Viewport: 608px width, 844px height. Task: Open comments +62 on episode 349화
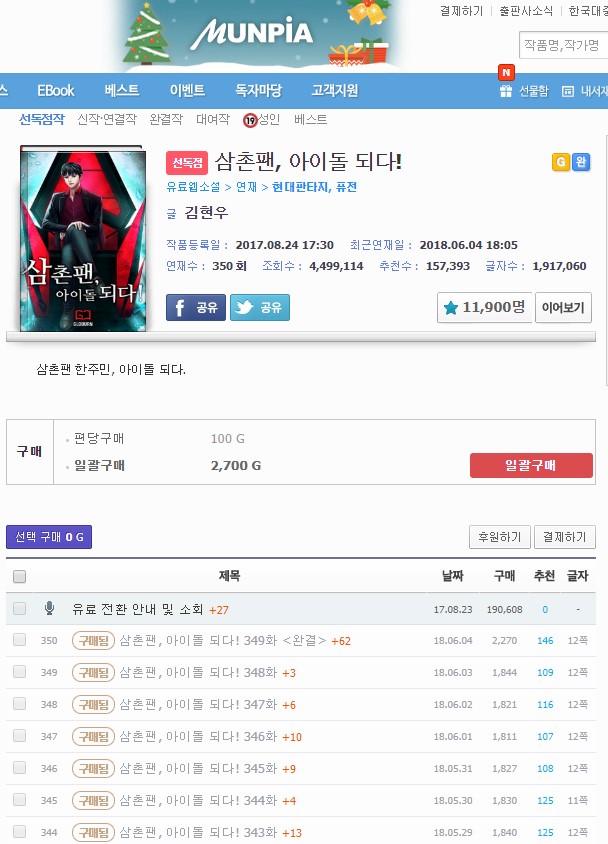341,641
